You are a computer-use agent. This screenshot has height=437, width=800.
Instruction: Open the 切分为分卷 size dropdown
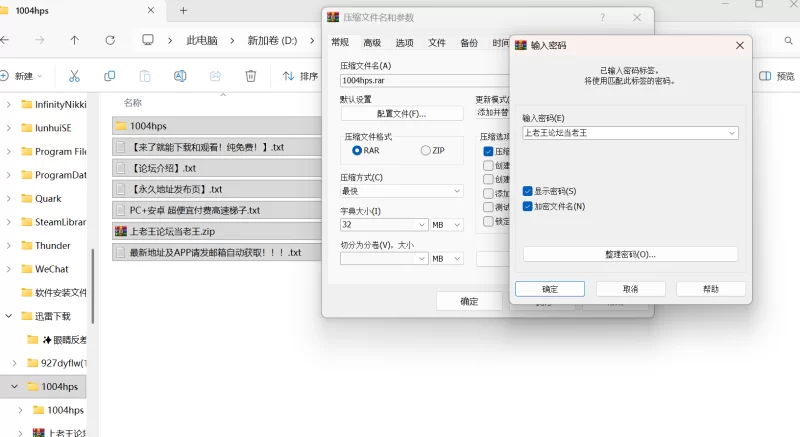coord(384,259)
